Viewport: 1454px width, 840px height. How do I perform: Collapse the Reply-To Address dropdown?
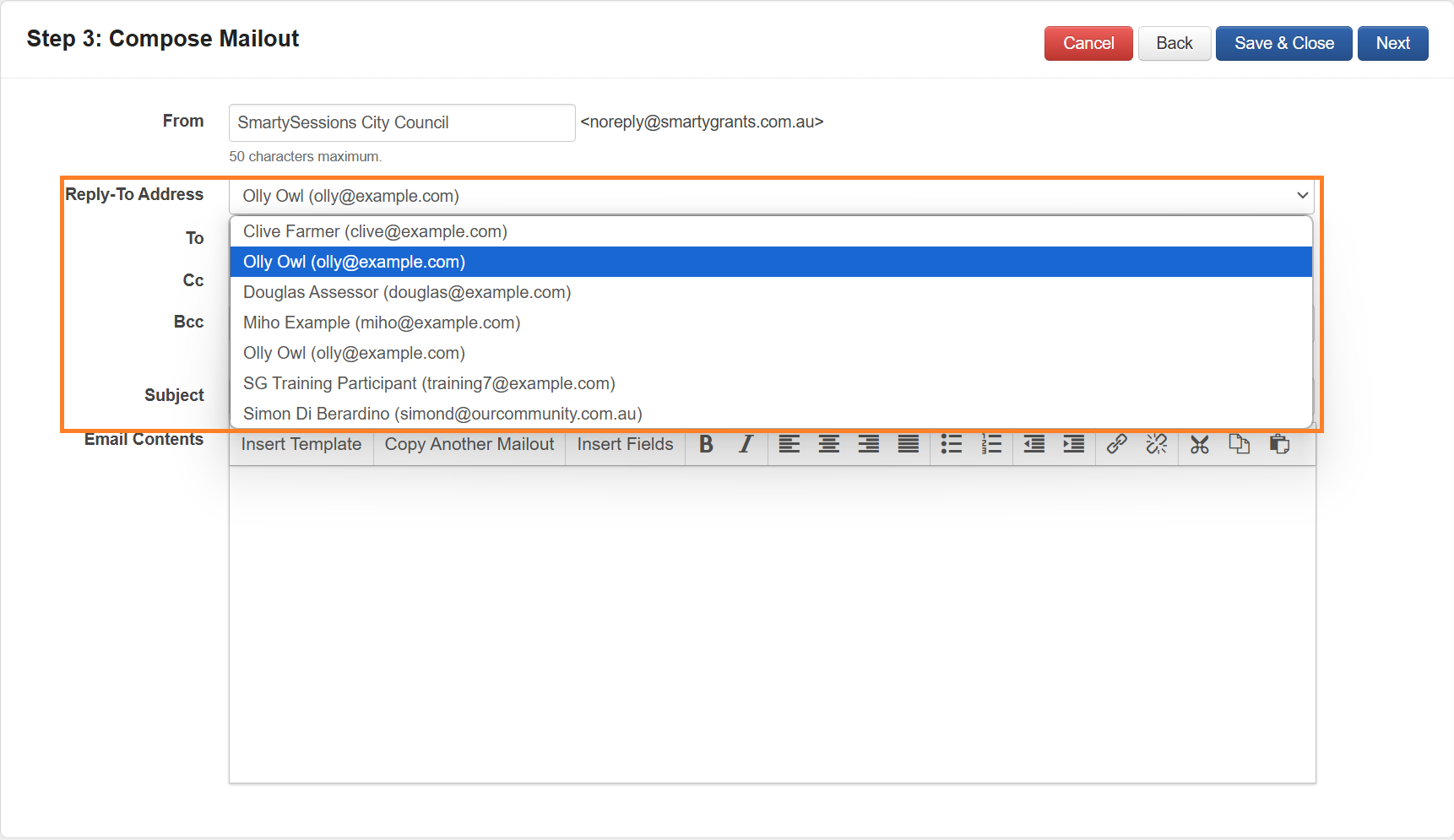point(1301,196)
